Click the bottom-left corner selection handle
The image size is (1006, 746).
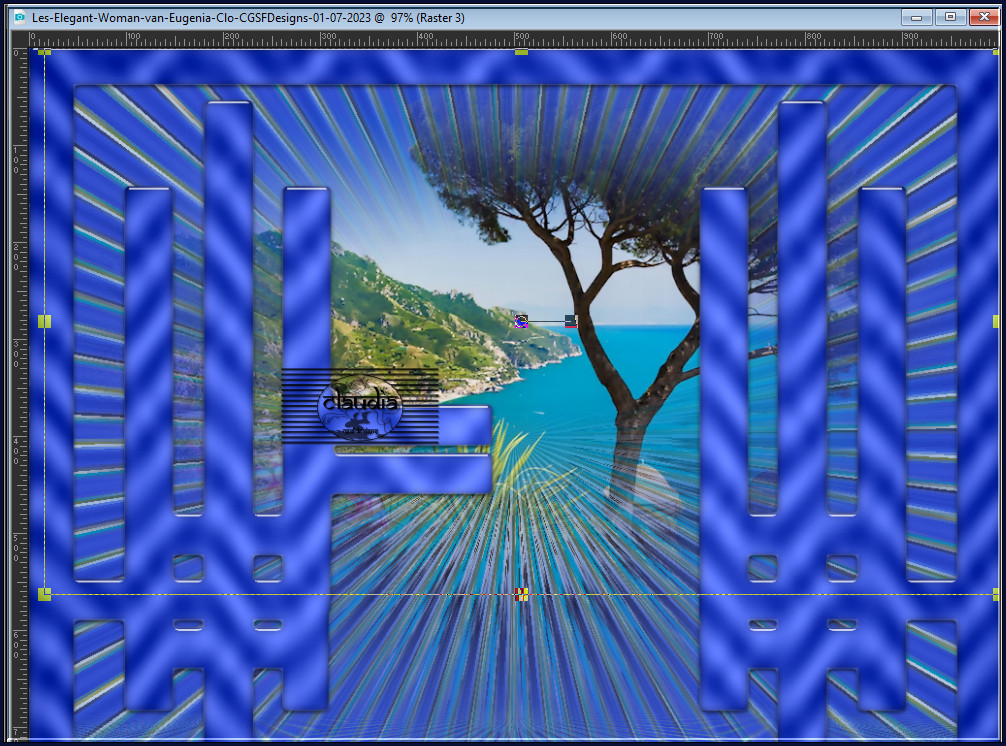(x=44, y=595)
